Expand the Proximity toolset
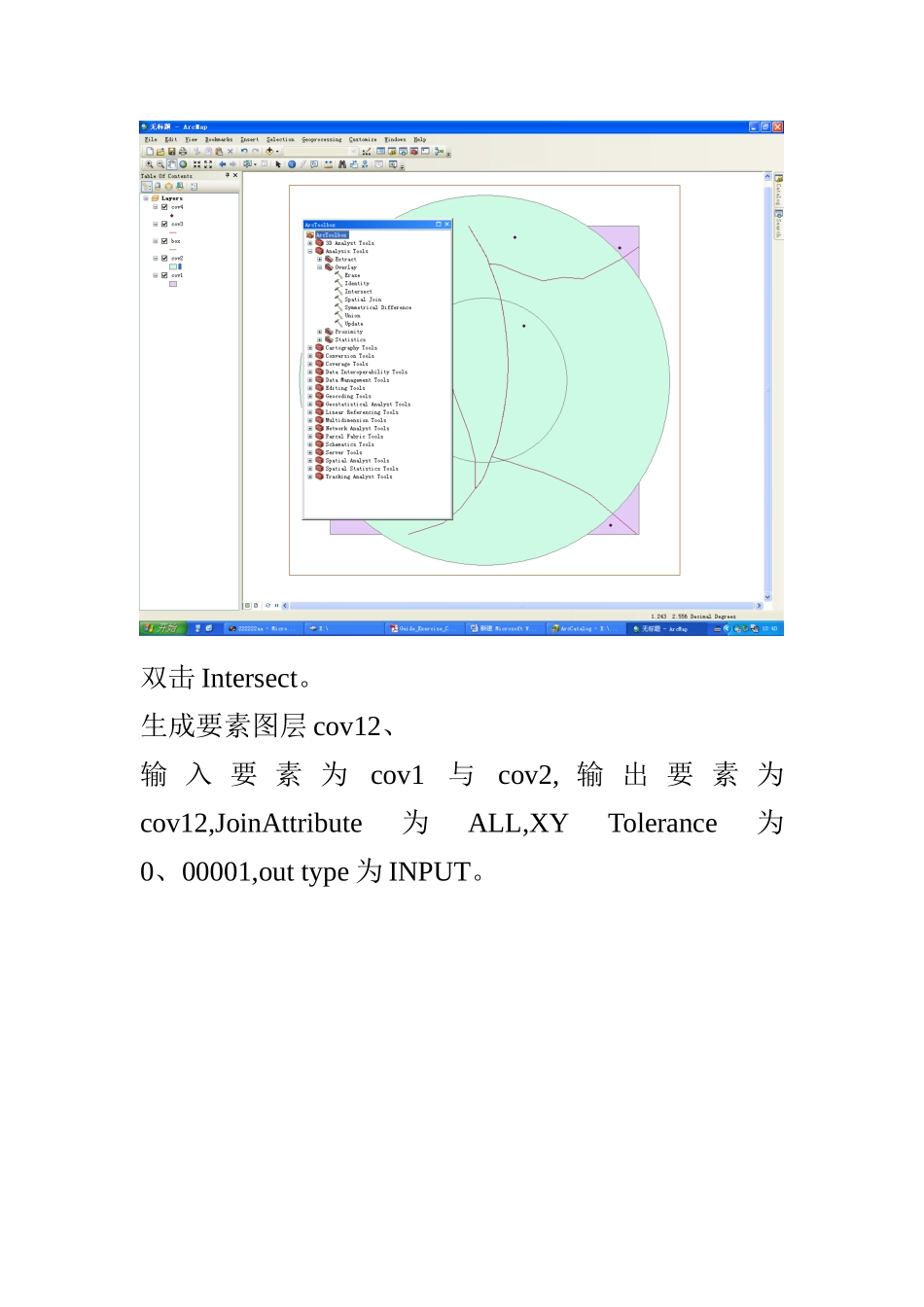The height and width of the screenshot is (1307, 924). point(320,332)
